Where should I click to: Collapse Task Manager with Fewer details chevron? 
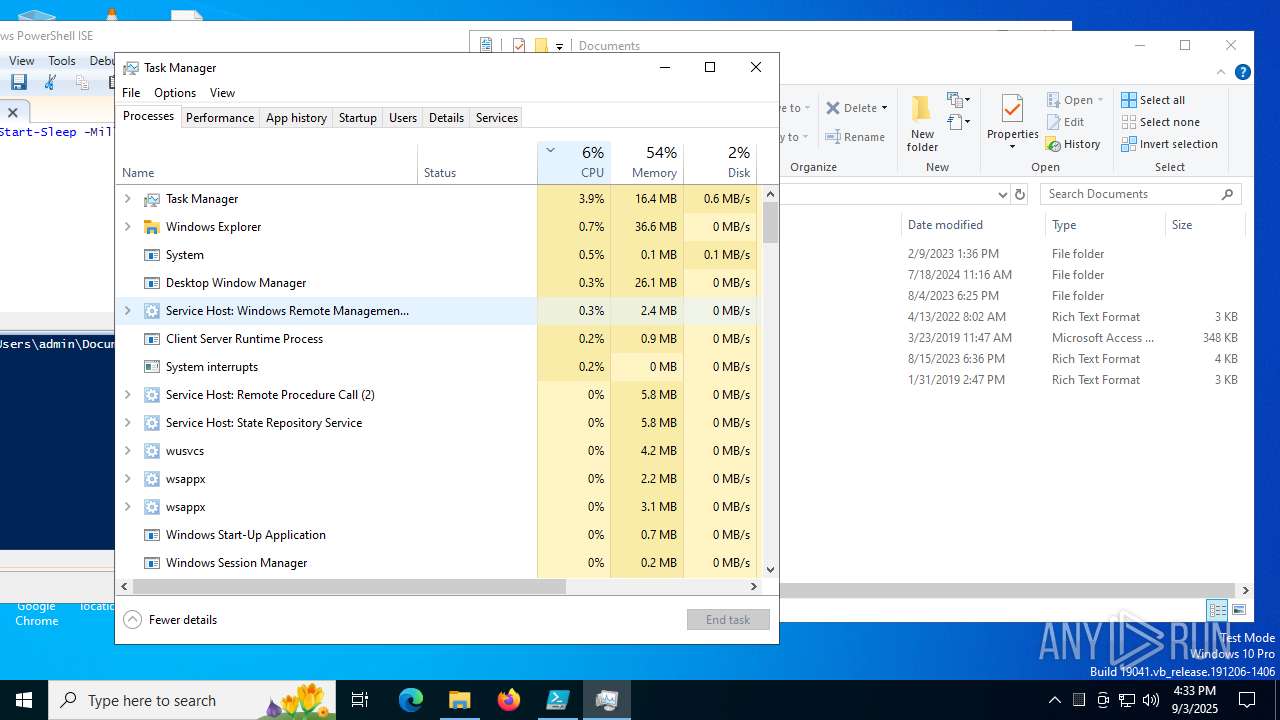click(x=132, y=620)
